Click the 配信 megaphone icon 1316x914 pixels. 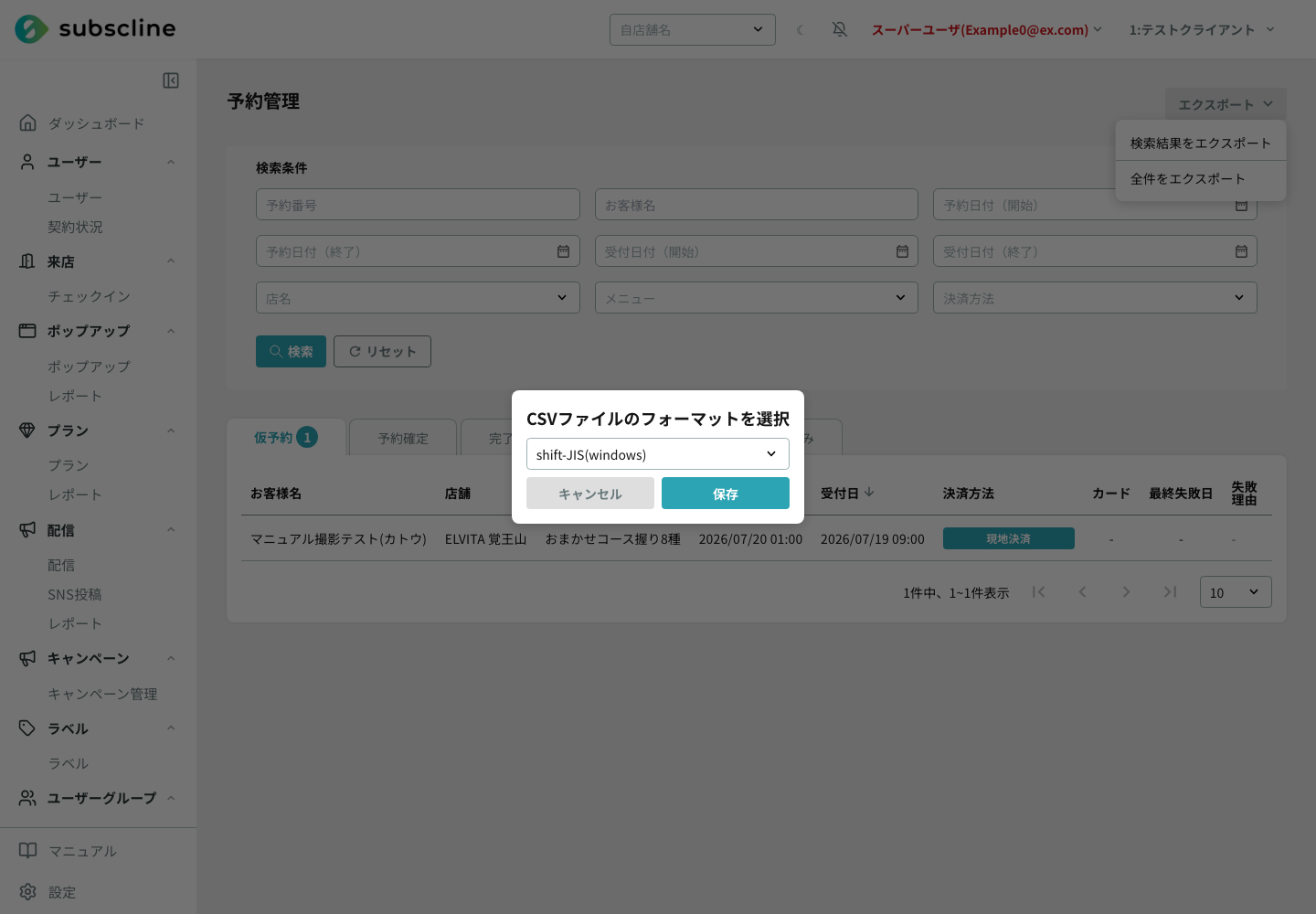click(x=28, y=530)
